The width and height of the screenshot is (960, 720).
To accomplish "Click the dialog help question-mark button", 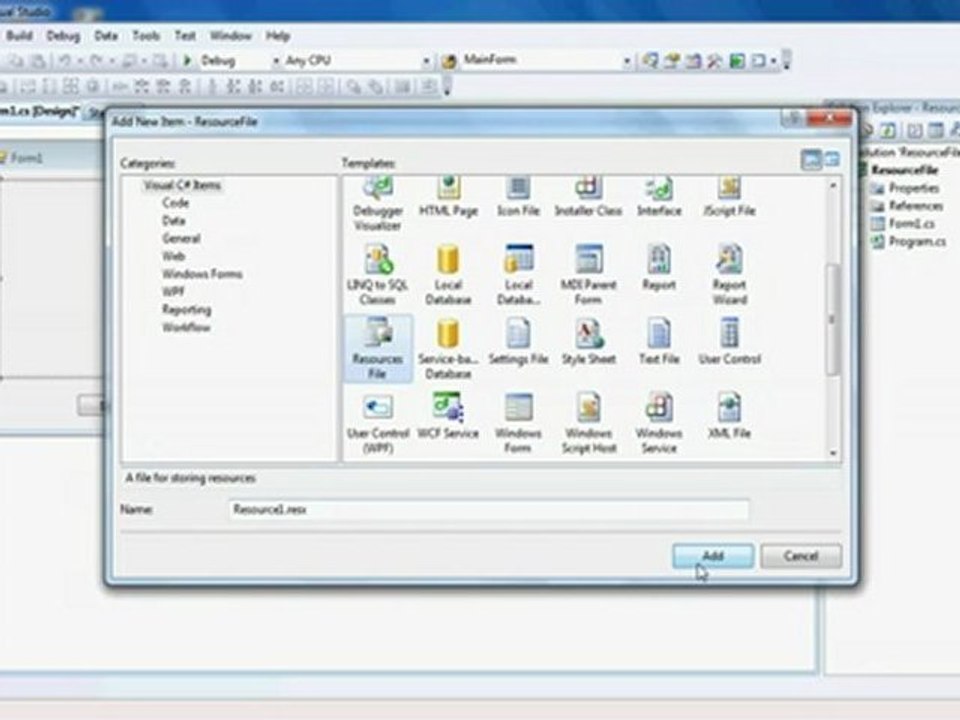I will [x=792, y=118].
